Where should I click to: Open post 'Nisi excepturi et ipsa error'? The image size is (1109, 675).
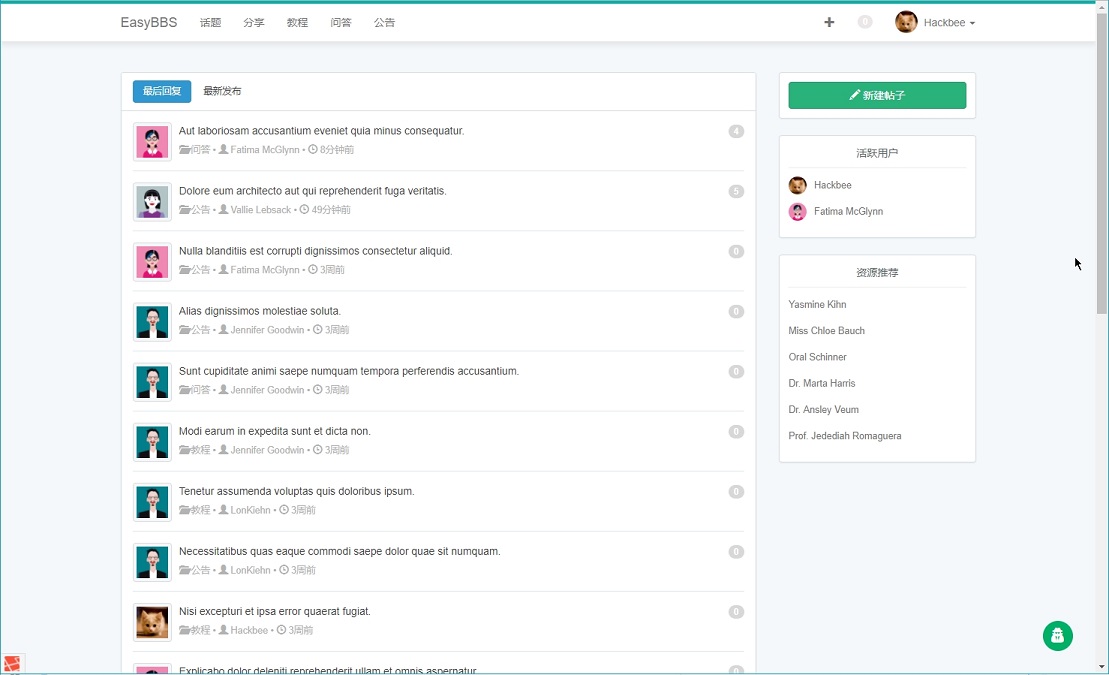(274, 612)
